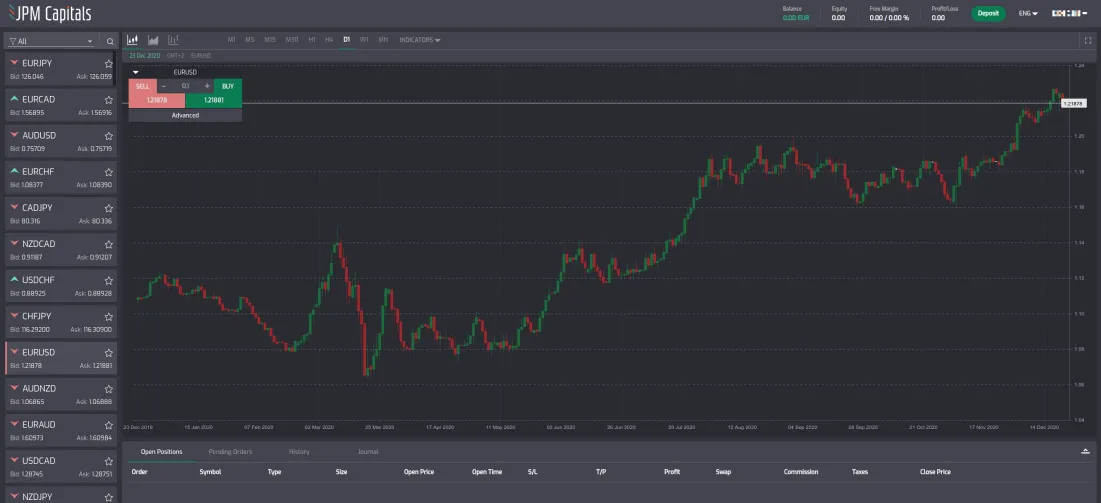Select the CHFJPY symbol row
This screenshot has height=503, width=1101.
[60, 322]
